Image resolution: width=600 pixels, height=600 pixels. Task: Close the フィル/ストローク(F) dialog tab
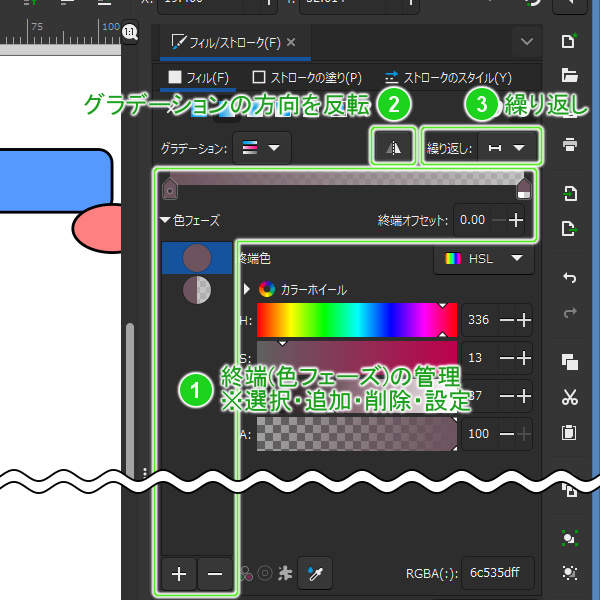[x=291, y=42]
